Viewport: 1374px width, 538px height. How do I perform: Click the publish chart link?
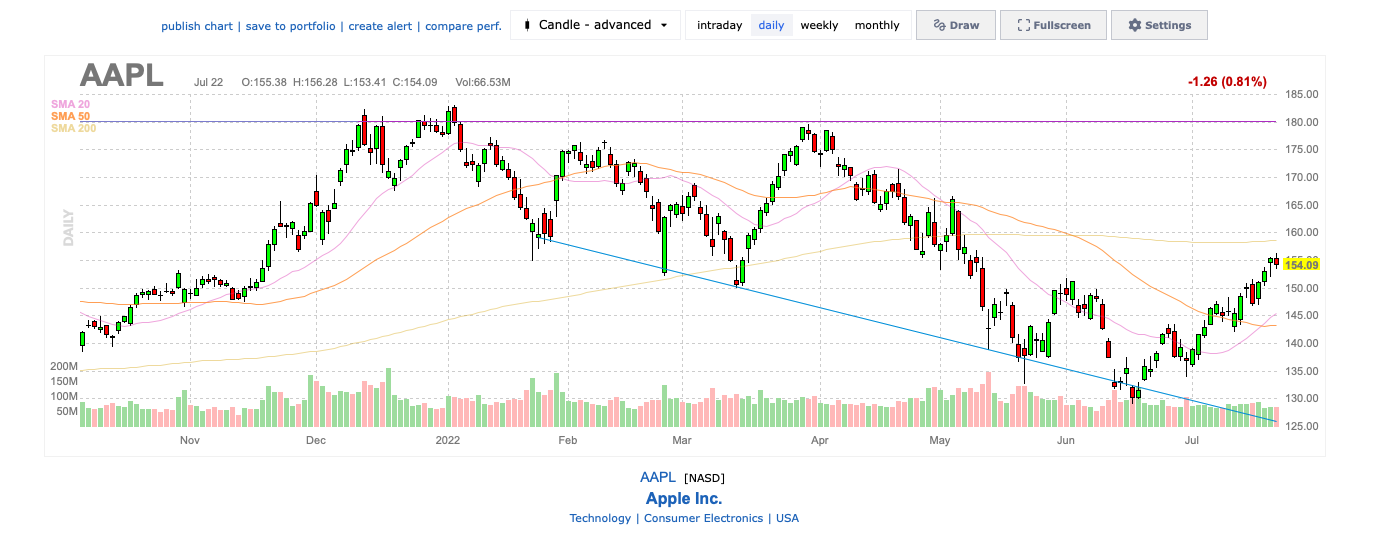(x=198, y=25)
